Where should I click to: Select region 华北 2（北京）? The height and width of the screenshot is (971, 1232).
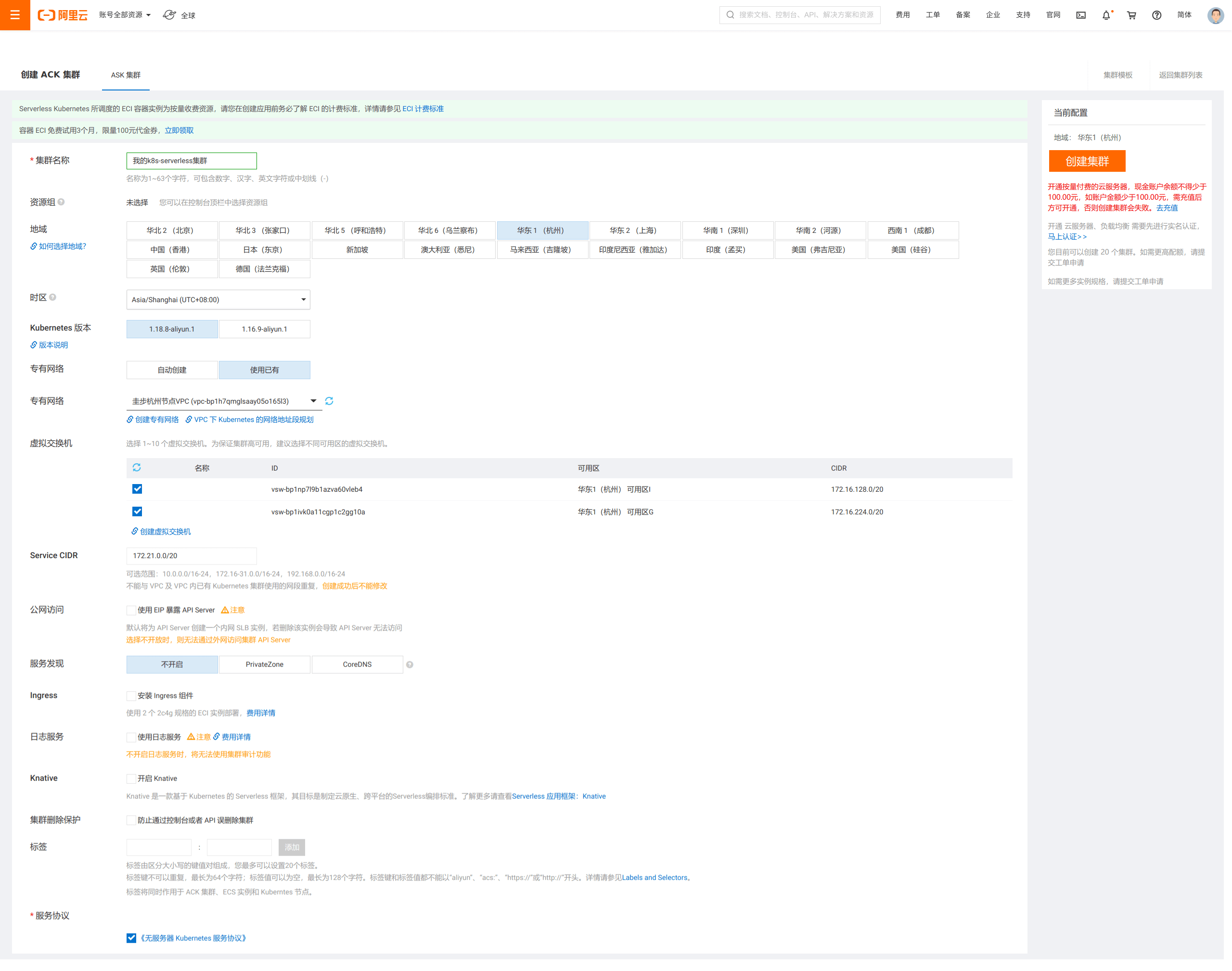pyautogui.click(x=172, y=230)
